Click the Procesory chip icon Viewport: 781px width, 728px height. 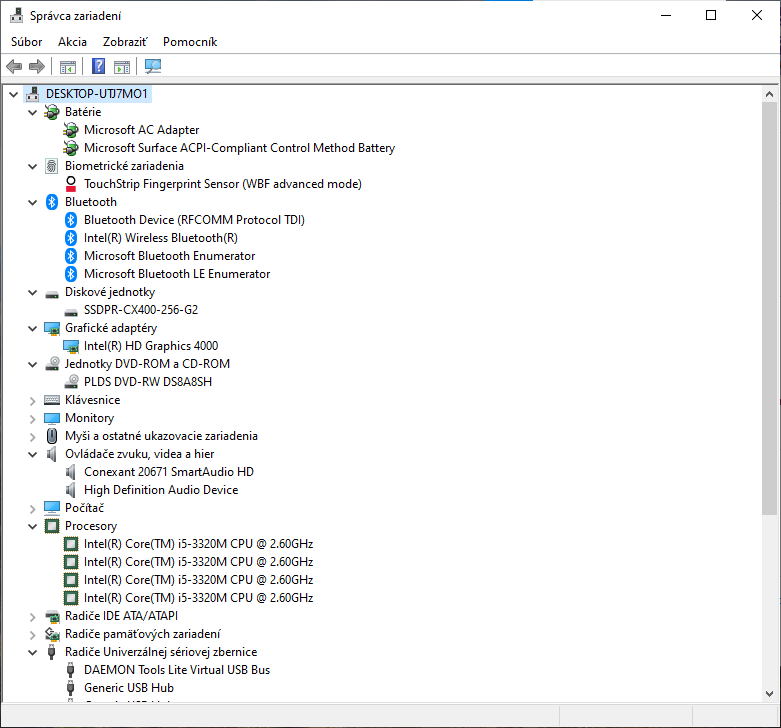(52, 526)
